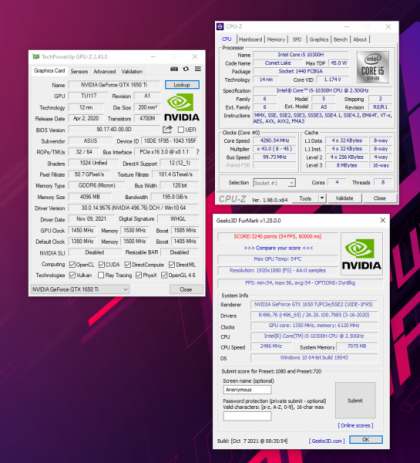Click the Screen name Anonymous field
420x463 pixels.
click(x=247, y=390)
